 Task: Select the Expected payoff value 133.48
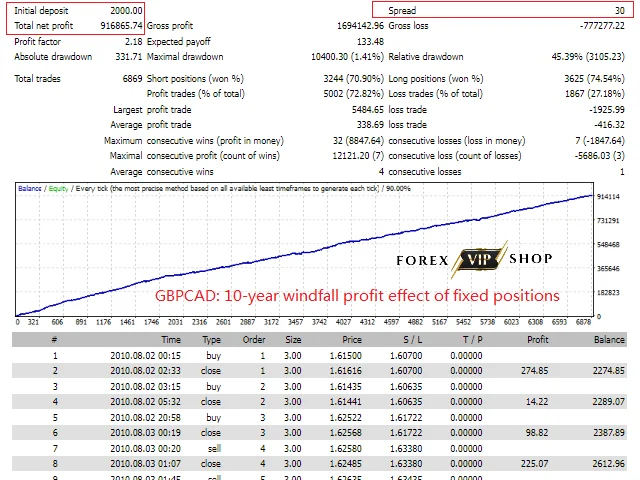(370, 42)
